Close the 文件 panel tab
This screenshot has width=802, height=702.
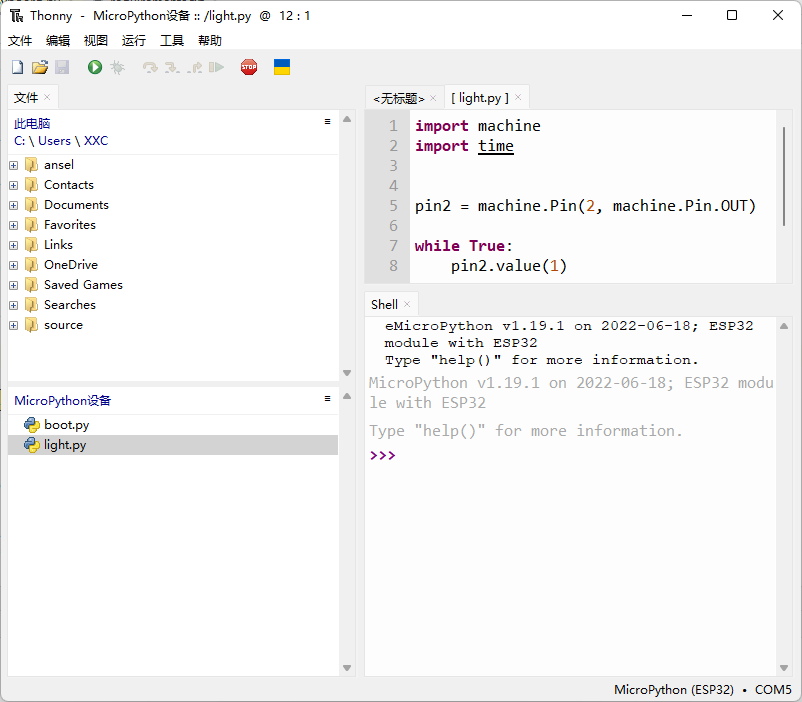click(47, 97)
